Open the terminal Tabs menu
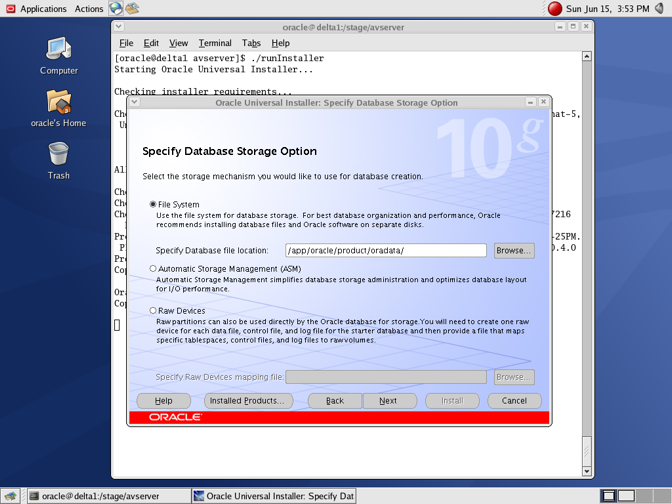The width and height of the screenshot is (672, 504). click(x=251, y=43)
